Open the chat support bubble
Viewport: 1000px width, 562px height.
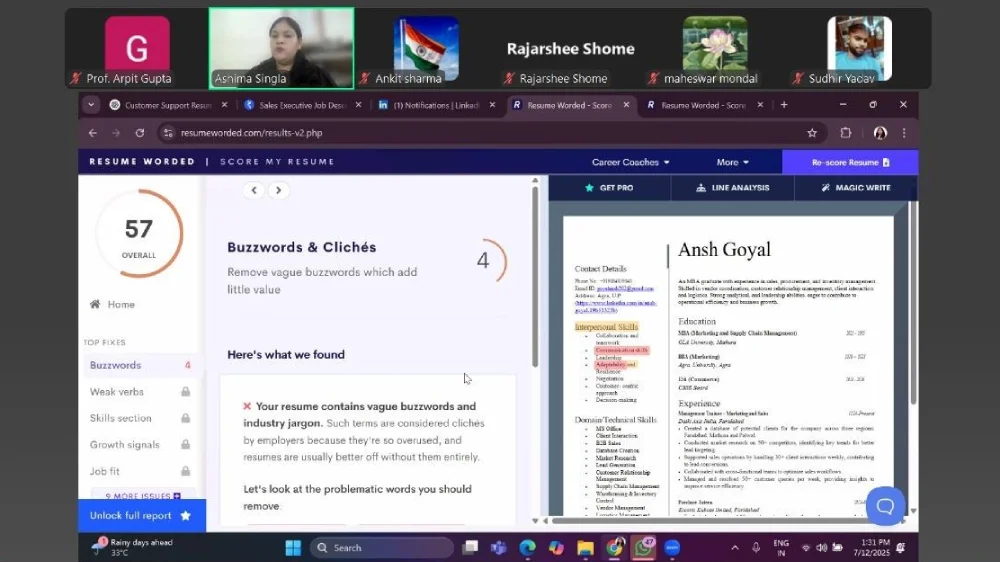pyautogui.click(x=885, y=505)
